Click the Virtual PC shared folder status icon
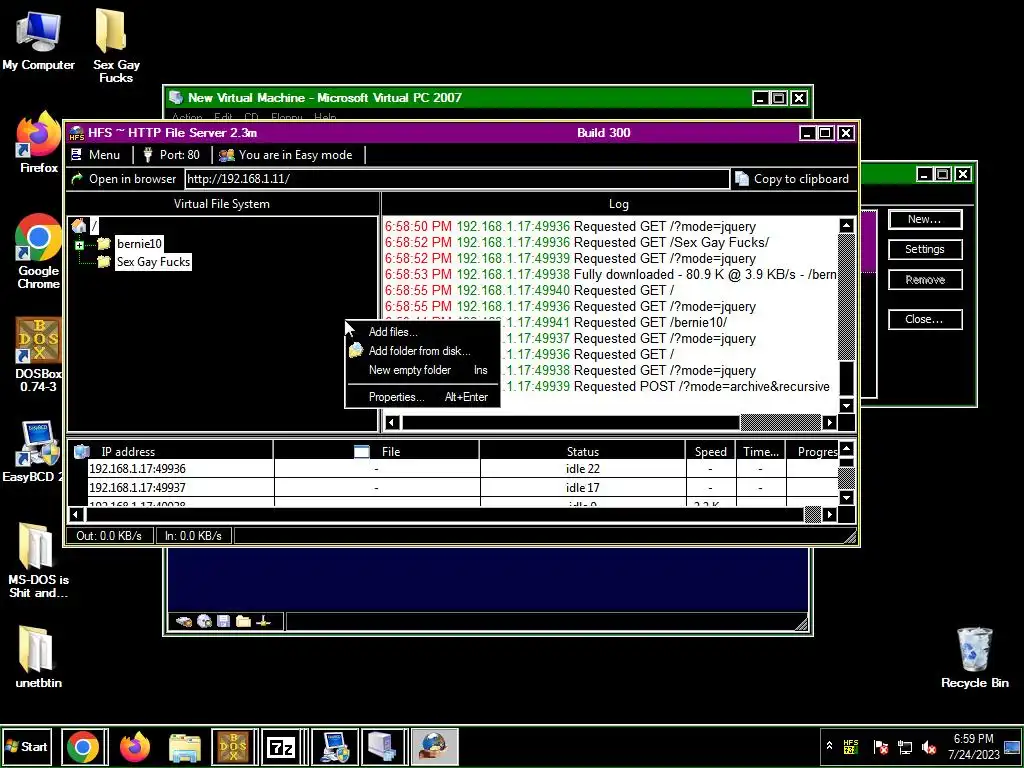 [x=244, y=621]
